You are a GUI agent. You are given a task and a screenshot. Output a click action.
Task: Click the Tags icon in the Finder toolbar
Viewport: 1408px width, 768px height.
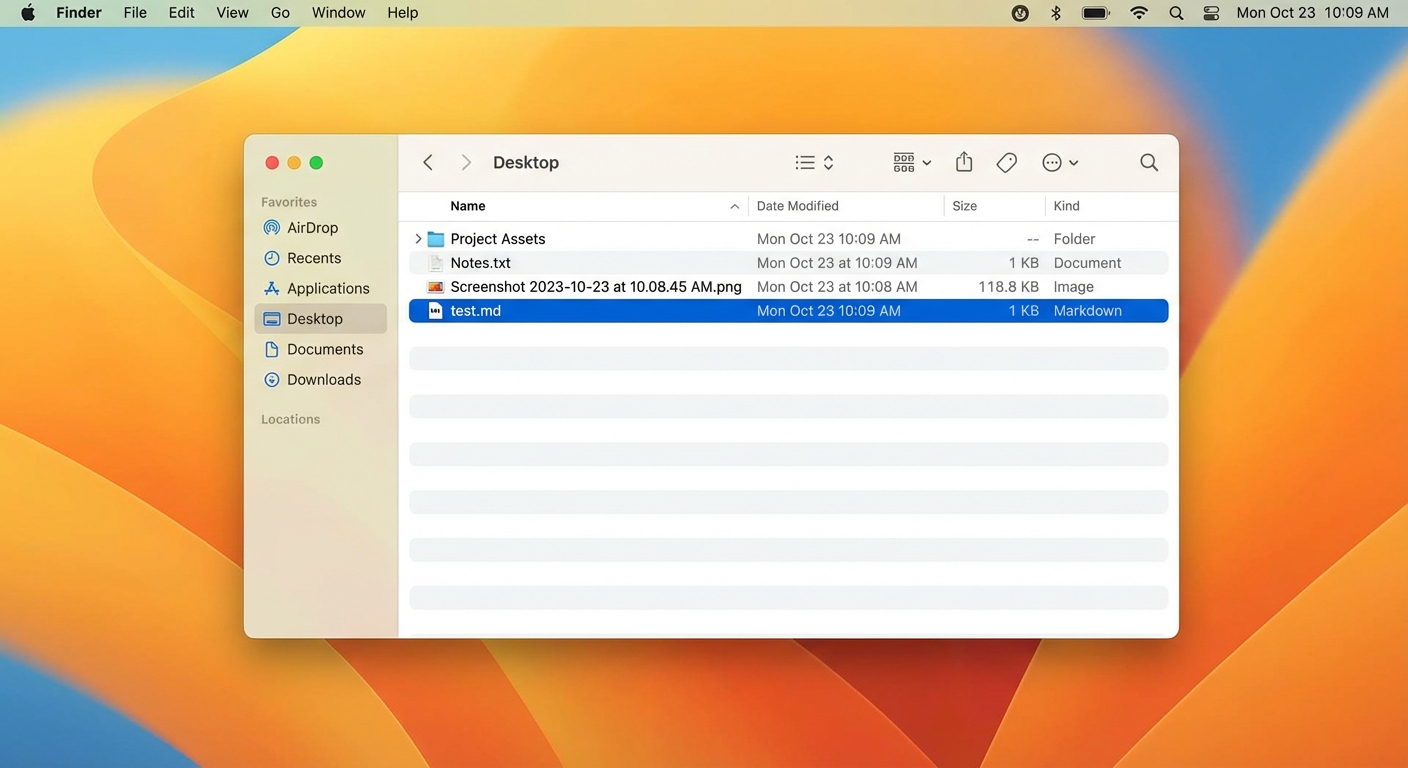pos(1006,161)
